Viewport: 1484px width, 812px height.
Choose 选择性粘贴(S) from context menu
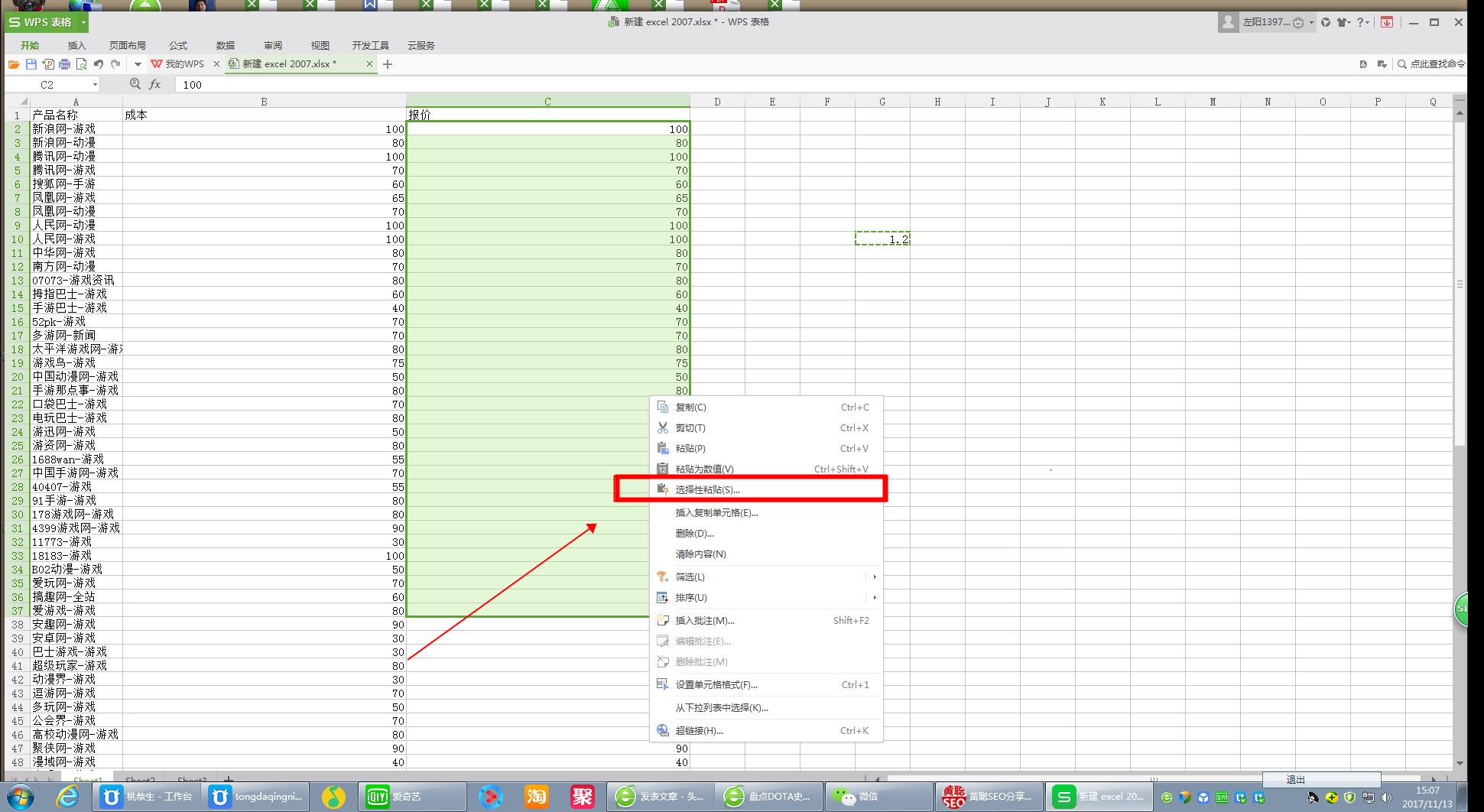[x=707, y=489]
